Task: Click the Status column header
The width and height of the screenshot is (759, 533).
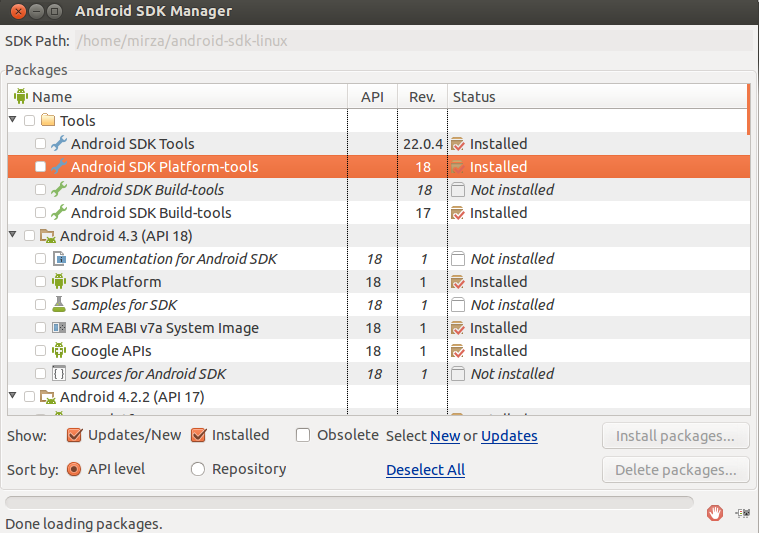Action: click(x=597, y=96)
